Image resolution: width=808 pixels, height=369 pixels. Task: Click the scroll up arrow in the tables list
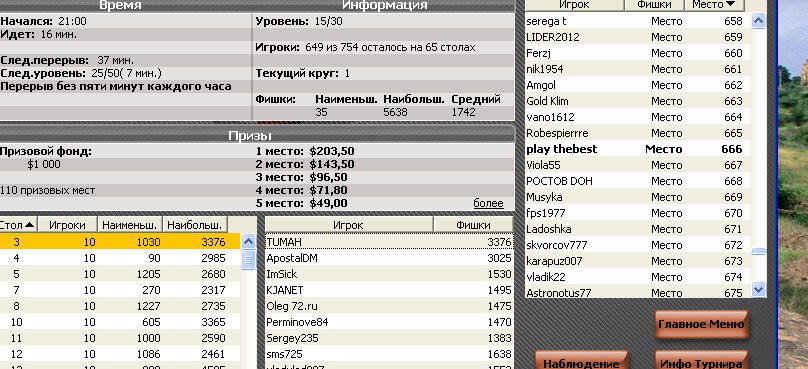tap(248, 241)
